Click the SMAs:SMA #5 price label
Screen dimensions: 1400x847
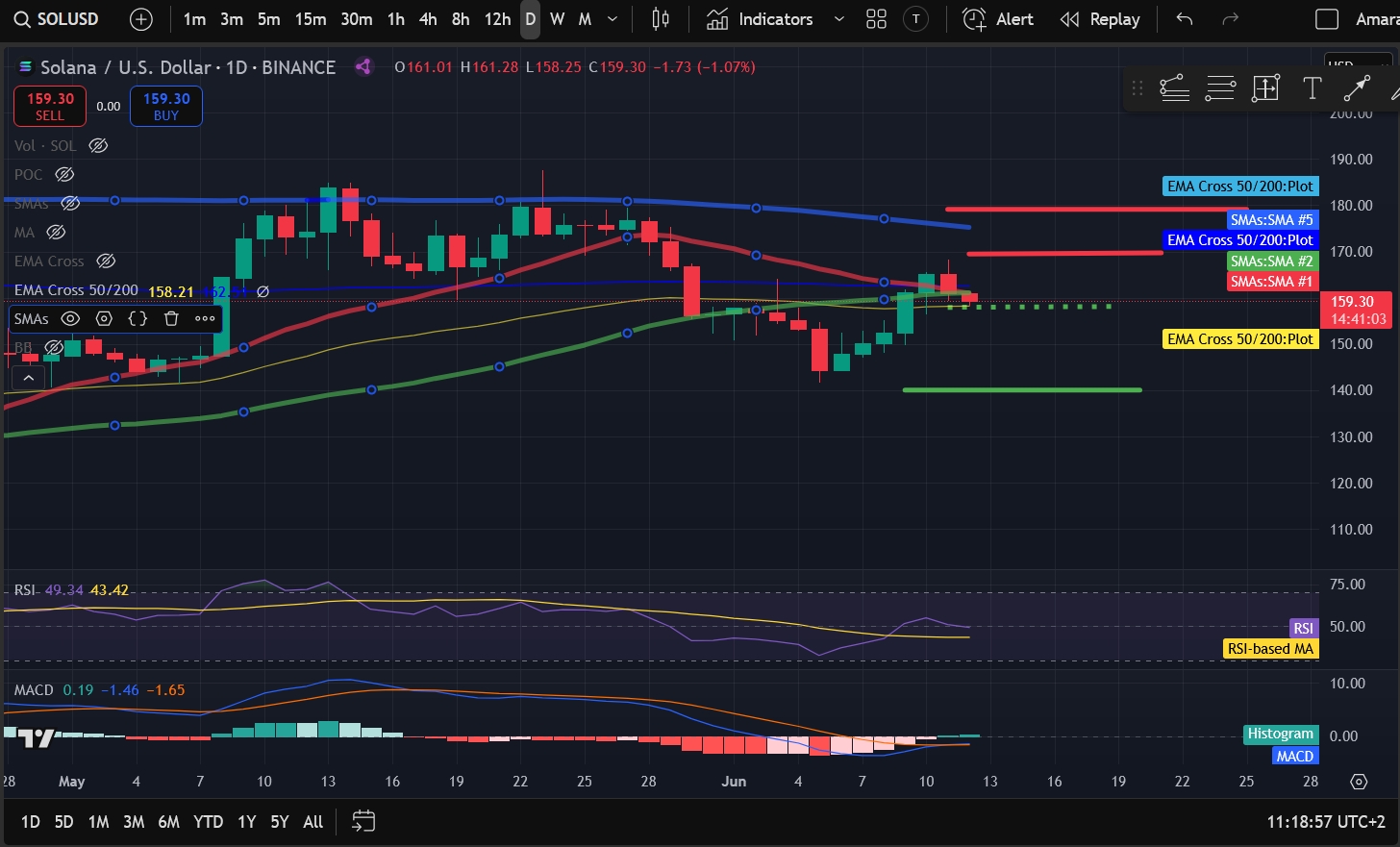tap(1271, 220)
